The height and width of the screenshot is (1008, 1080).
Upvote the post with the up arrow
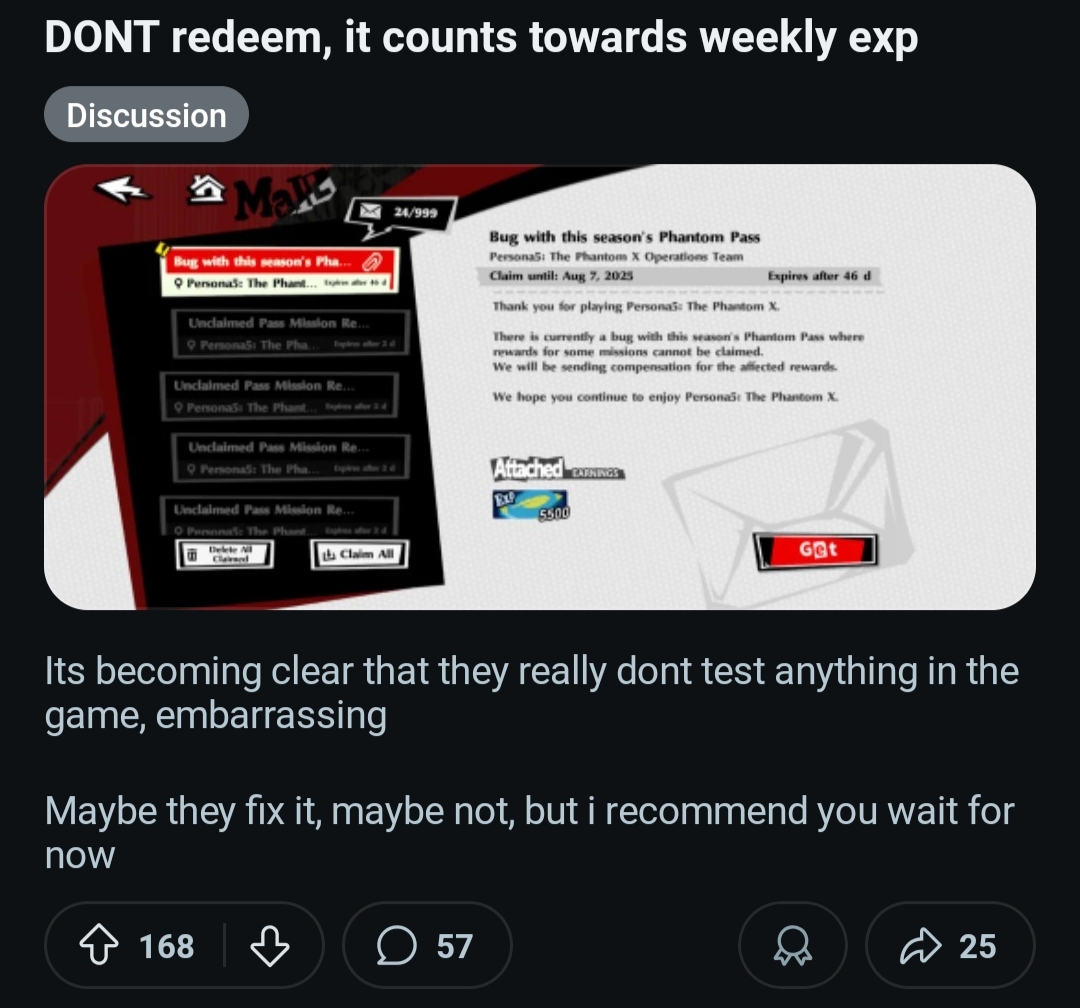point(99,945)
